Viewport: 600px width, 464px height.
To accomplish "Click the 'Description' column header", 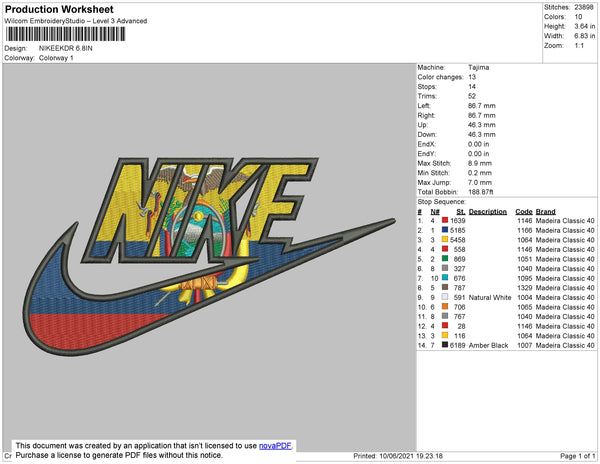I will [x=488, y=212].
